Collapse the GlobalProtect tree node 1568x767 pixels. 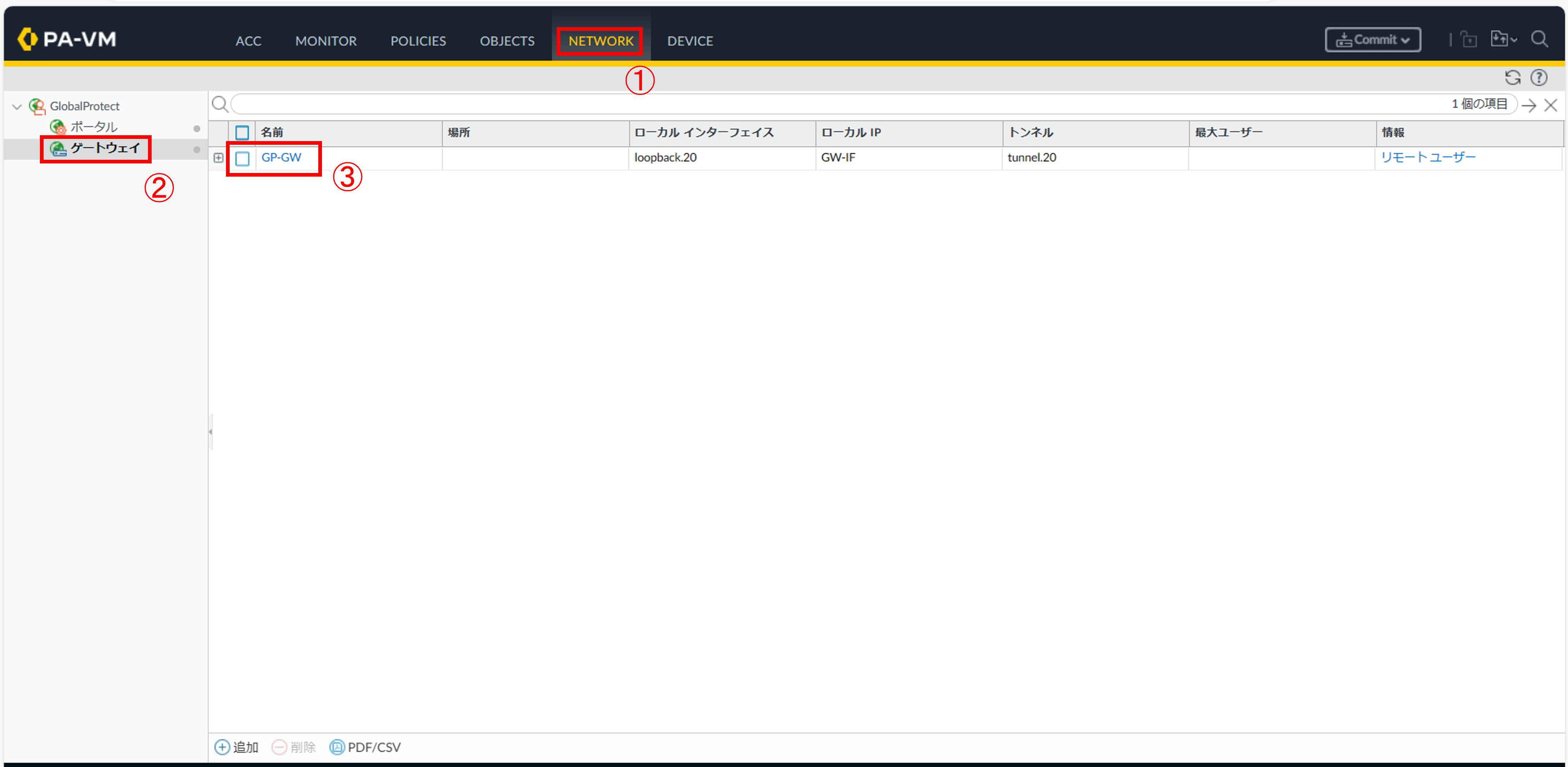point(17,107)
